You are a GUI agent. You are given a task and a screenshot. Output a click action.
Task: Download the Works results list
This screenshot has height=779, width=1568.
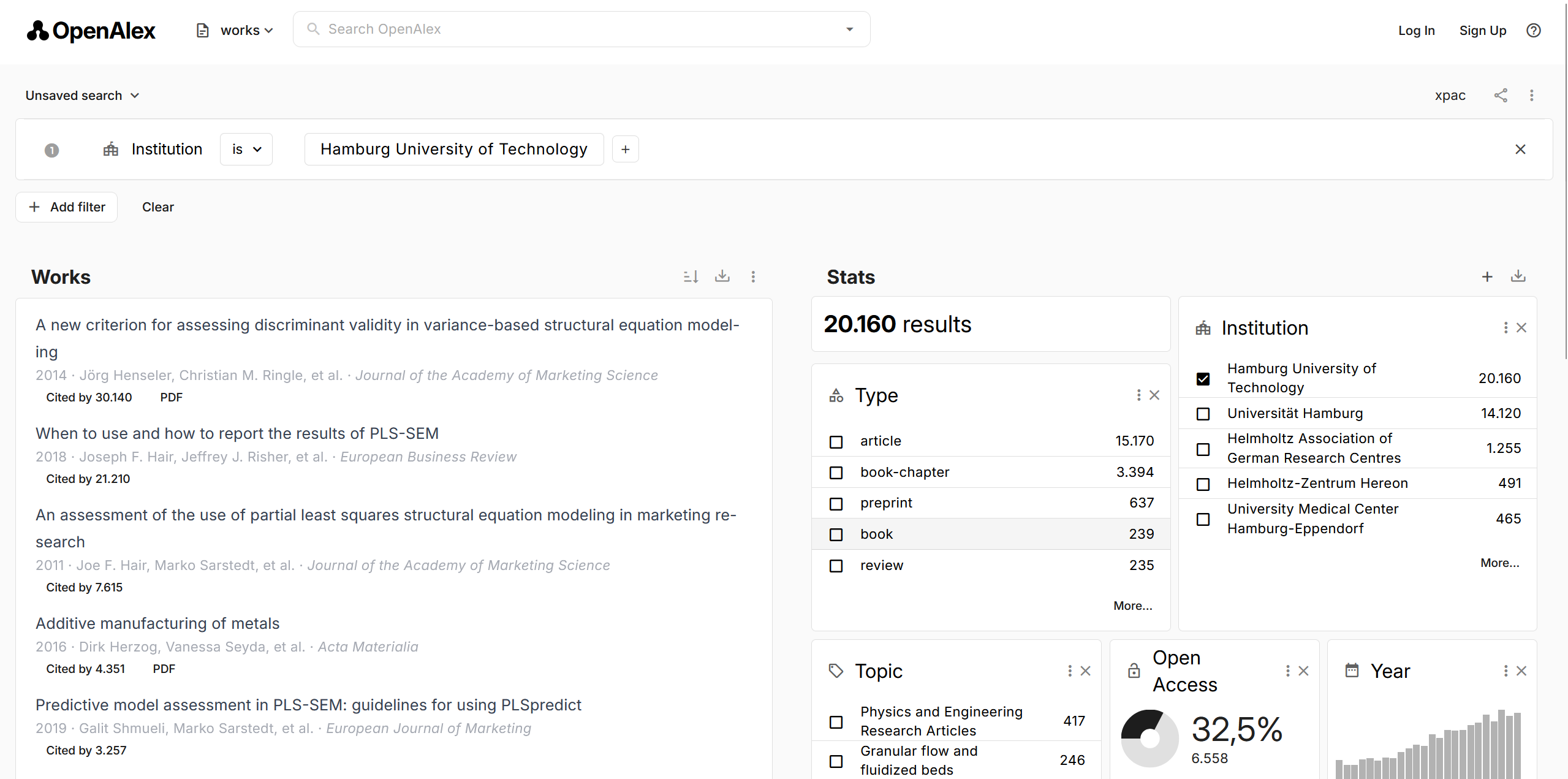[722, 276]
